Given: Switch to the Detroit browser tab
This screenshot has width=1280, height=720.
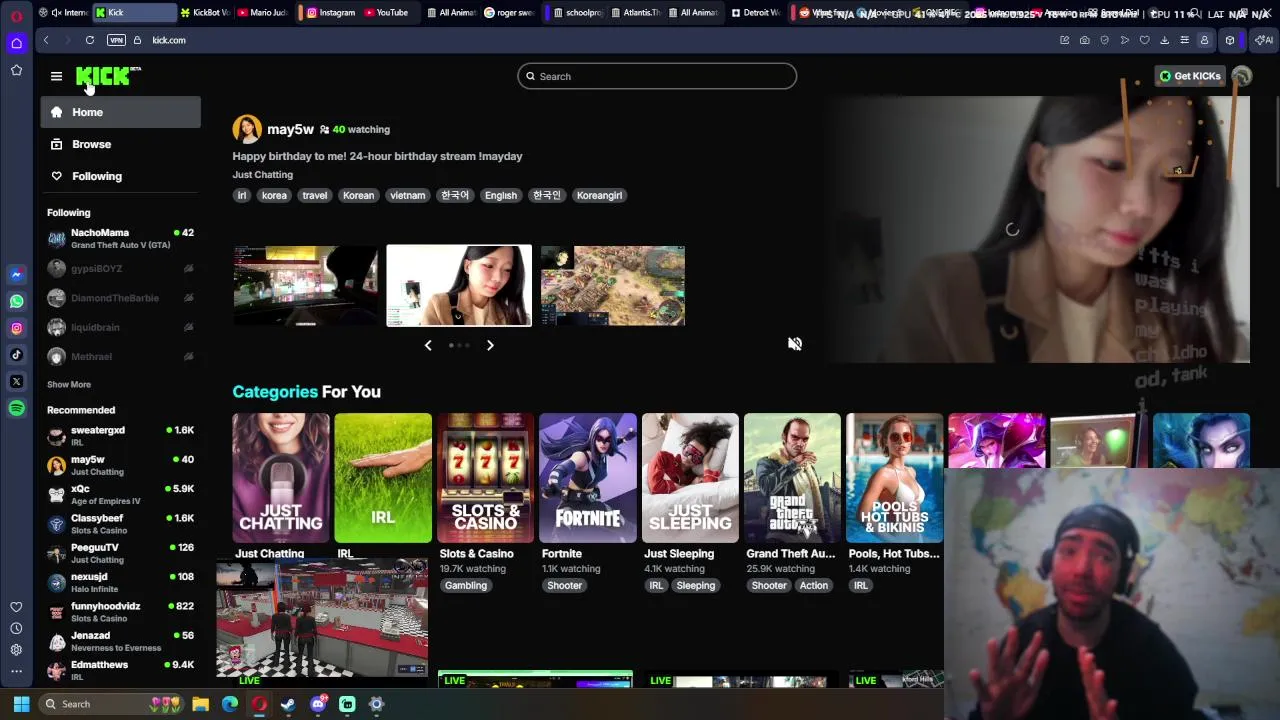Looking at the screenshot, I should [x=756, y=13].
